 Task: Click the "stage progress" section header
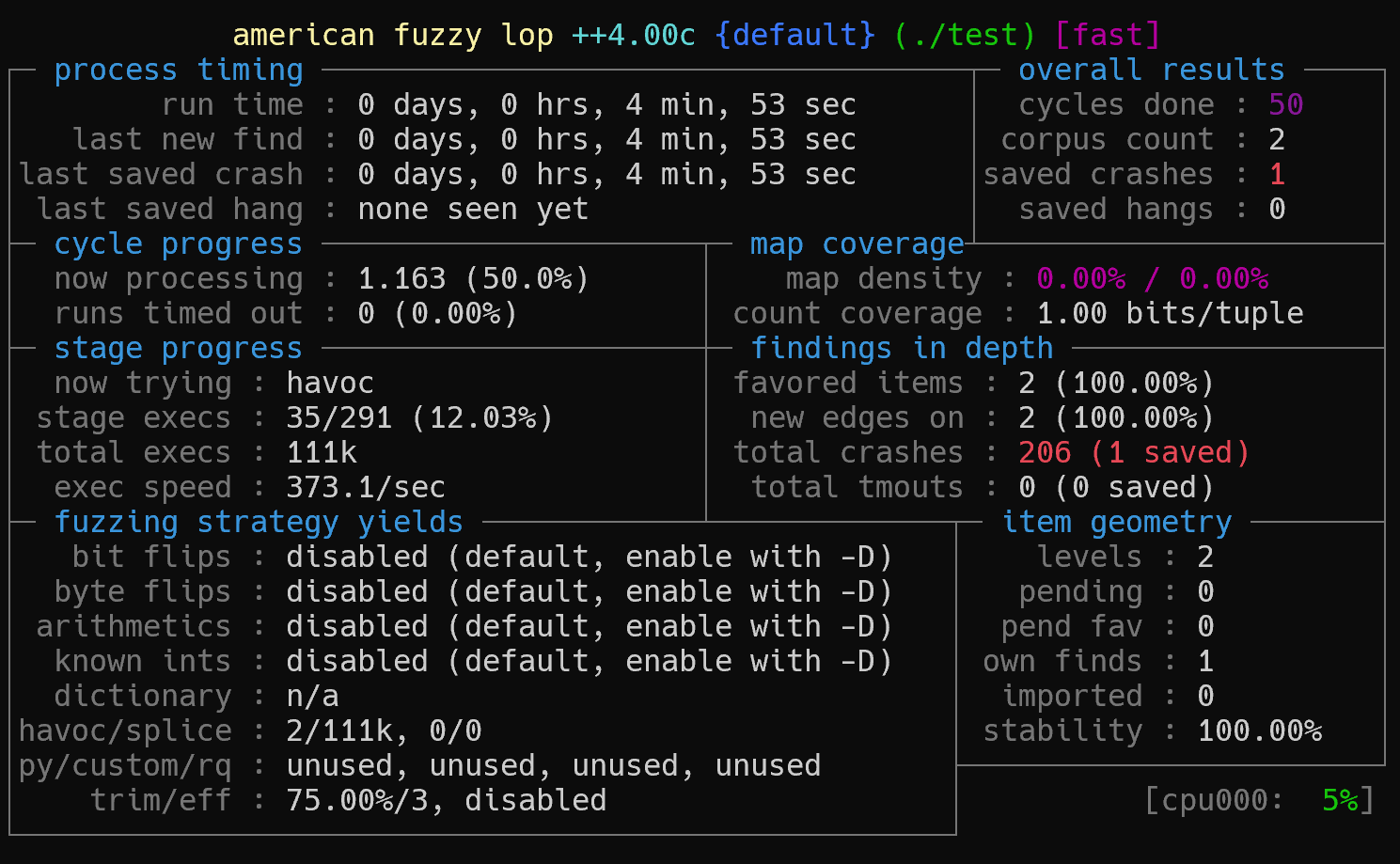pos(179,349)
